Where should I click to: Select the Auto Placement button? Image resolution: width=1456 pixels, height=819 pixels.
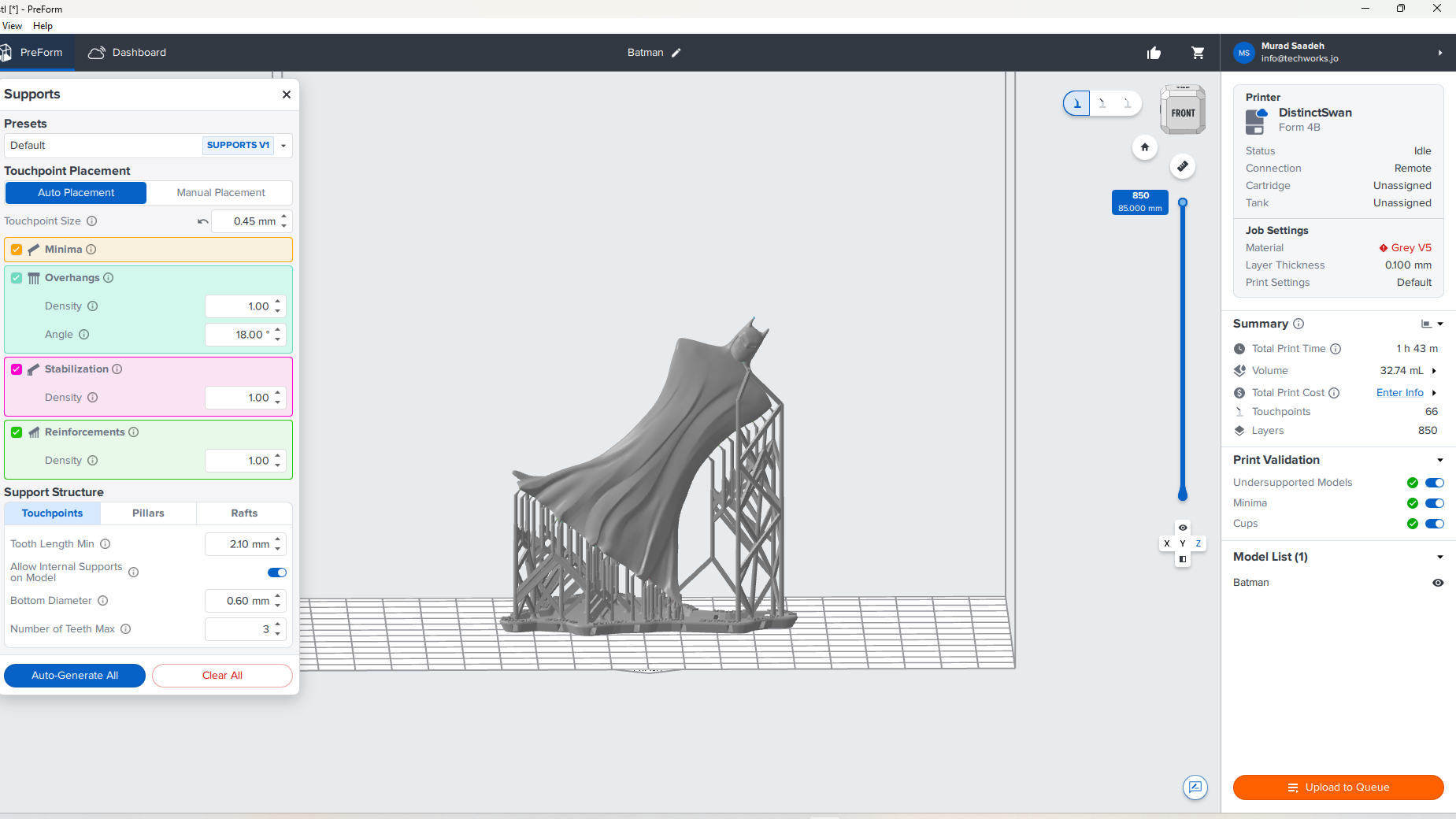pos(76,193)
